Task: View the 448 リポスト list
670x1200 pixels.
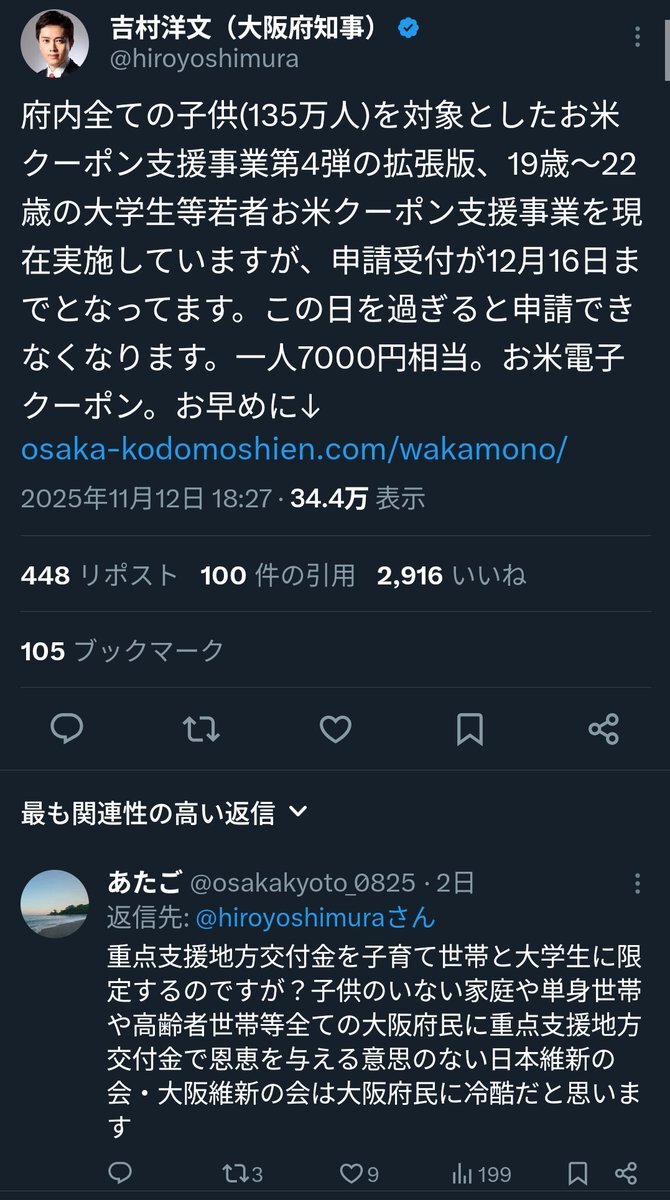Action: [99, 575]
